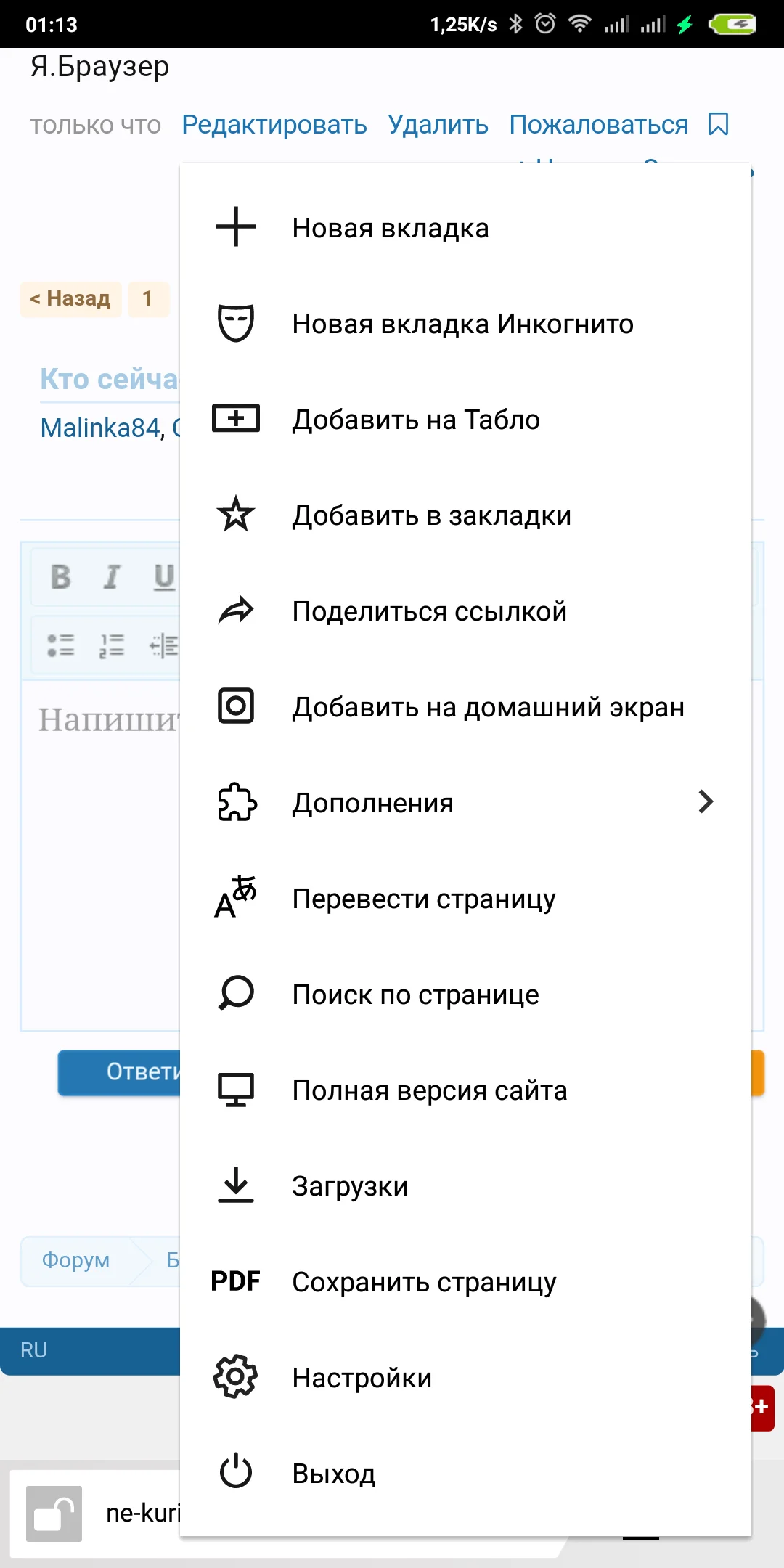Click the Пожаловаться link
Image resolution: width=784 pixels, height=1568 pixels.
[x=598, y=125]
